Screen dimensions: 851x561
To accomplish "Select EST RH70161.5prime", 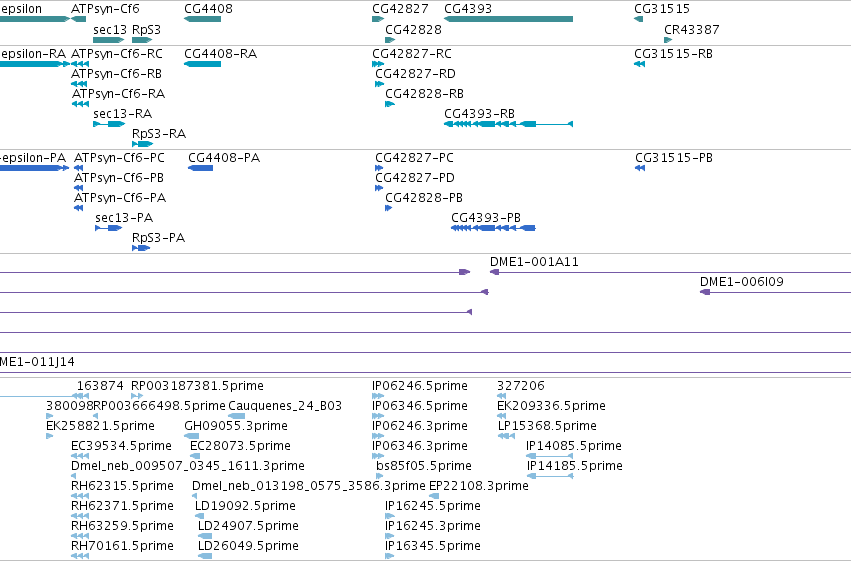I will pos(123,546).
